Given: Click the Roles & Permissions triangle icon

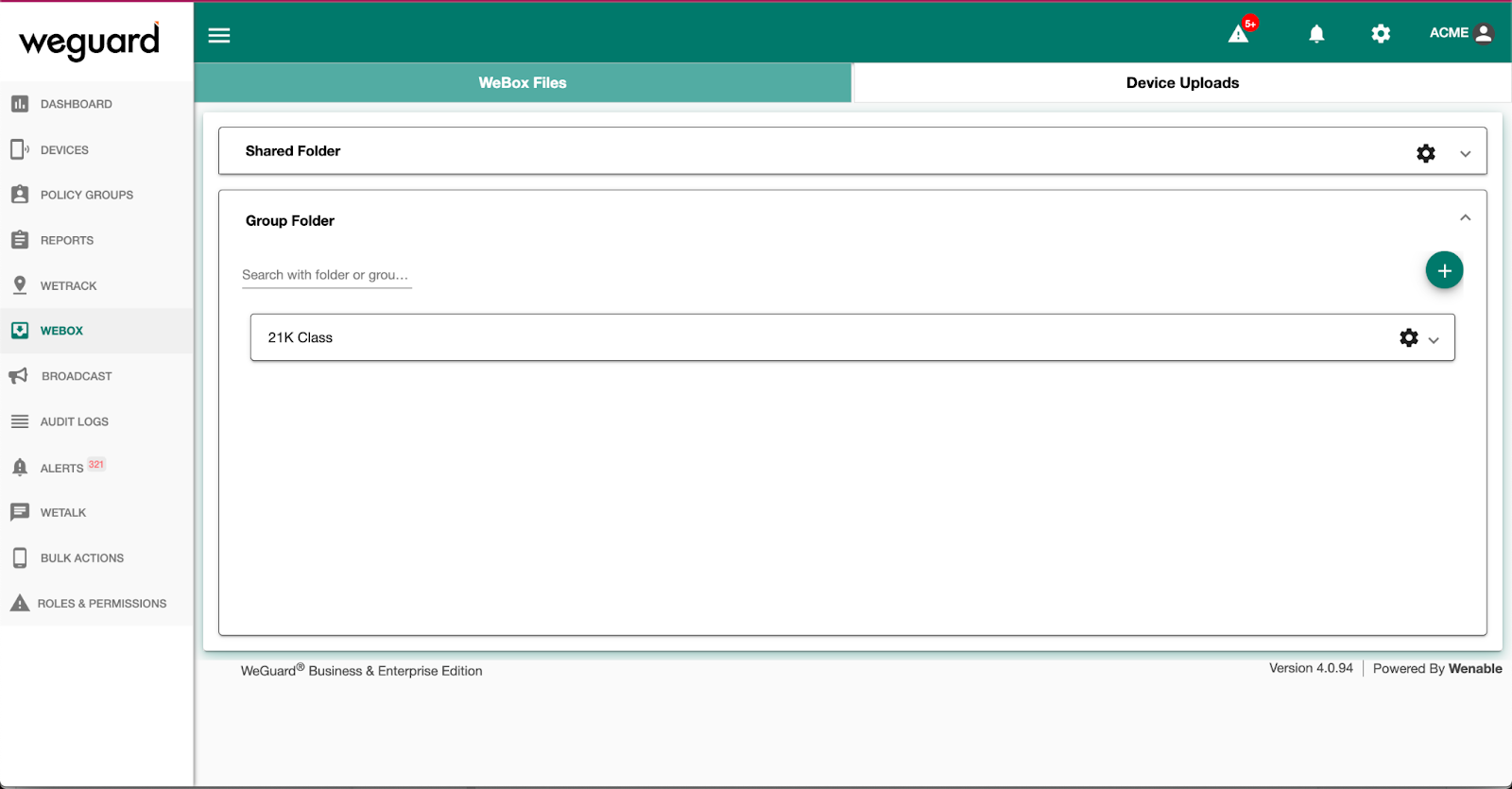Looking at the screenshot, I should pos(20,603).
